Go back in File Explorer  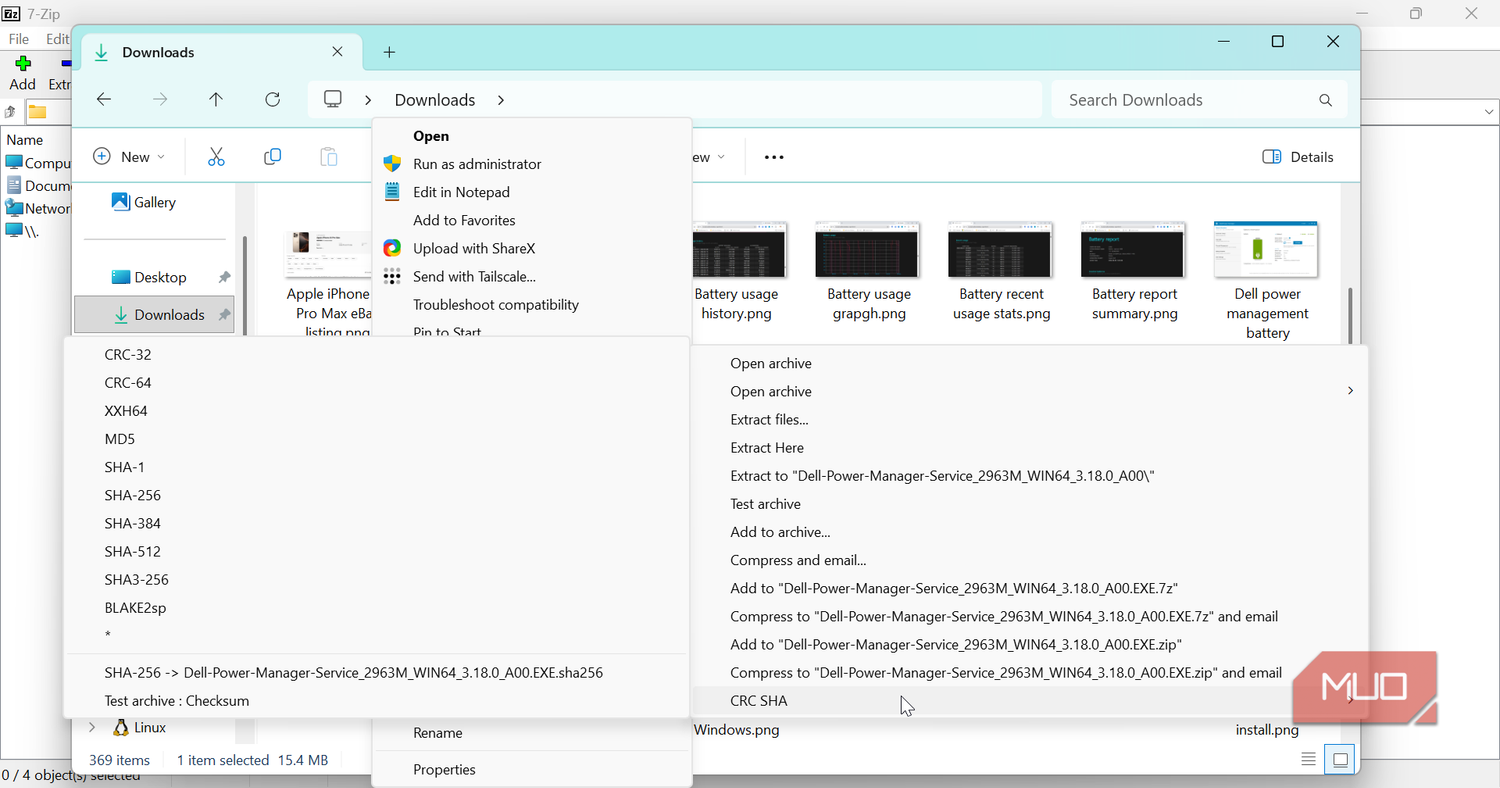[104, 100]
